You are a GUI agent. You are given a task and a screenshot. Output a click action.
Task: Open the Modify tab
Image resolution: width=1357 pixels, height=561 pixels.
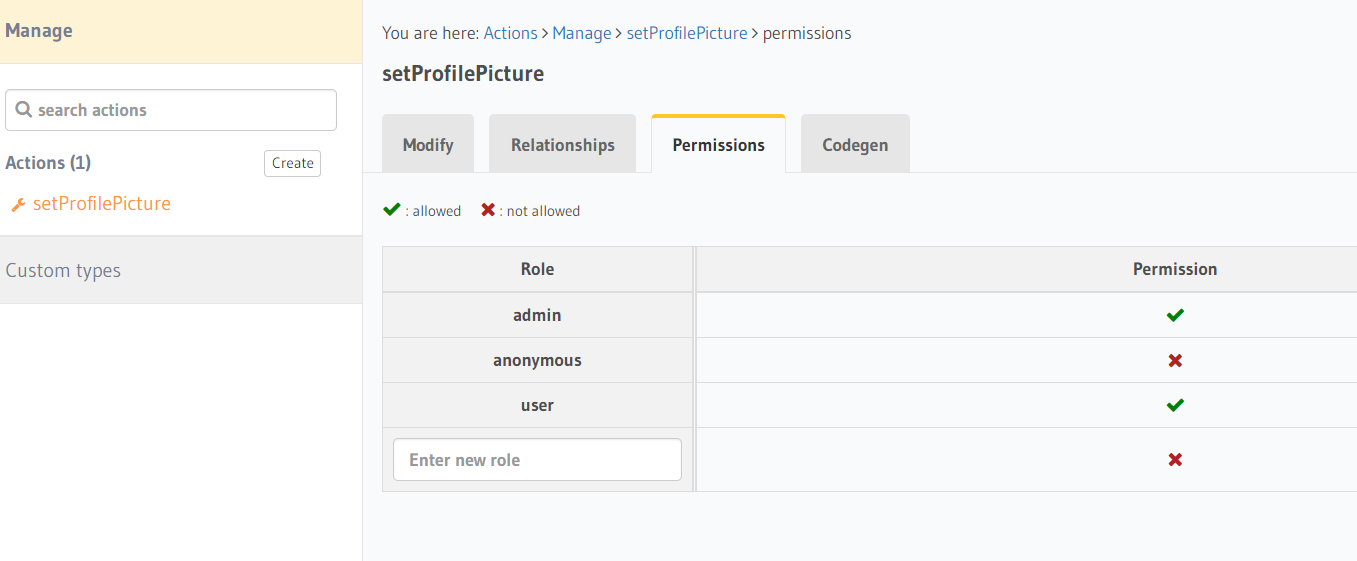(428, 145)
